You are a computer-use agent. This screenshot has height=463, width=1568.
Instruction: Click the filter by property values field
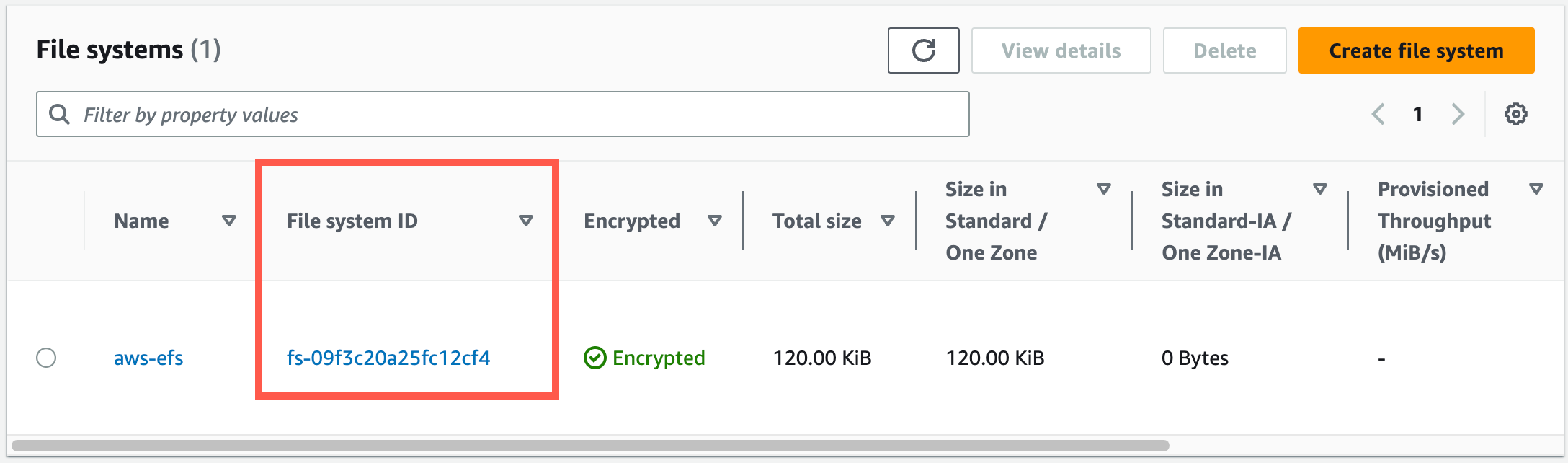288,113
